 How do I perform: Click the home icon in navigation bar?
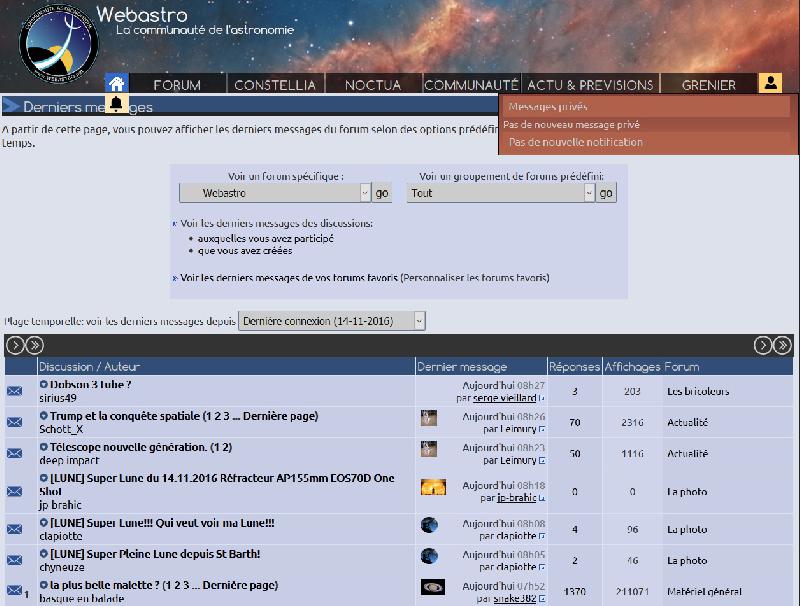click(x=116, y=83)
